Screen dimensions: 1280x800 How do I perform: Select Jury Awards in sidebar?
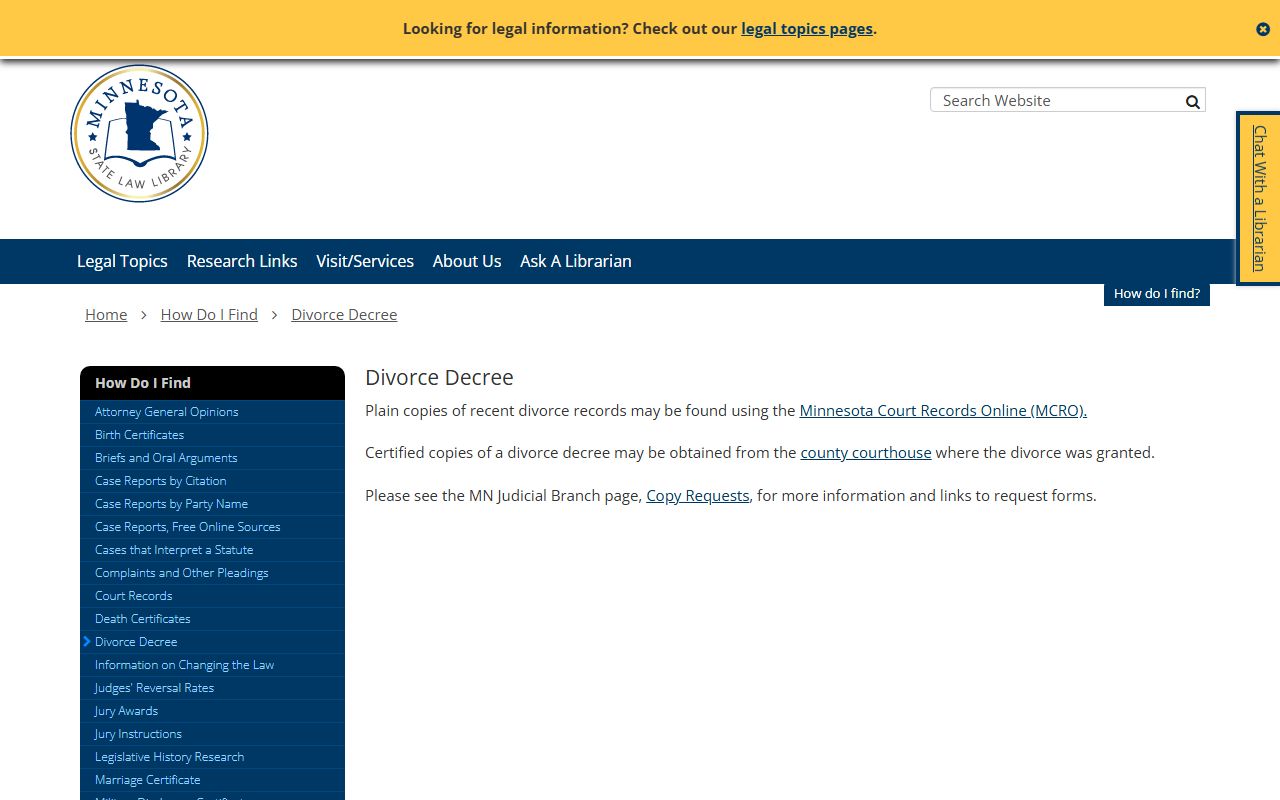(212, 711)
